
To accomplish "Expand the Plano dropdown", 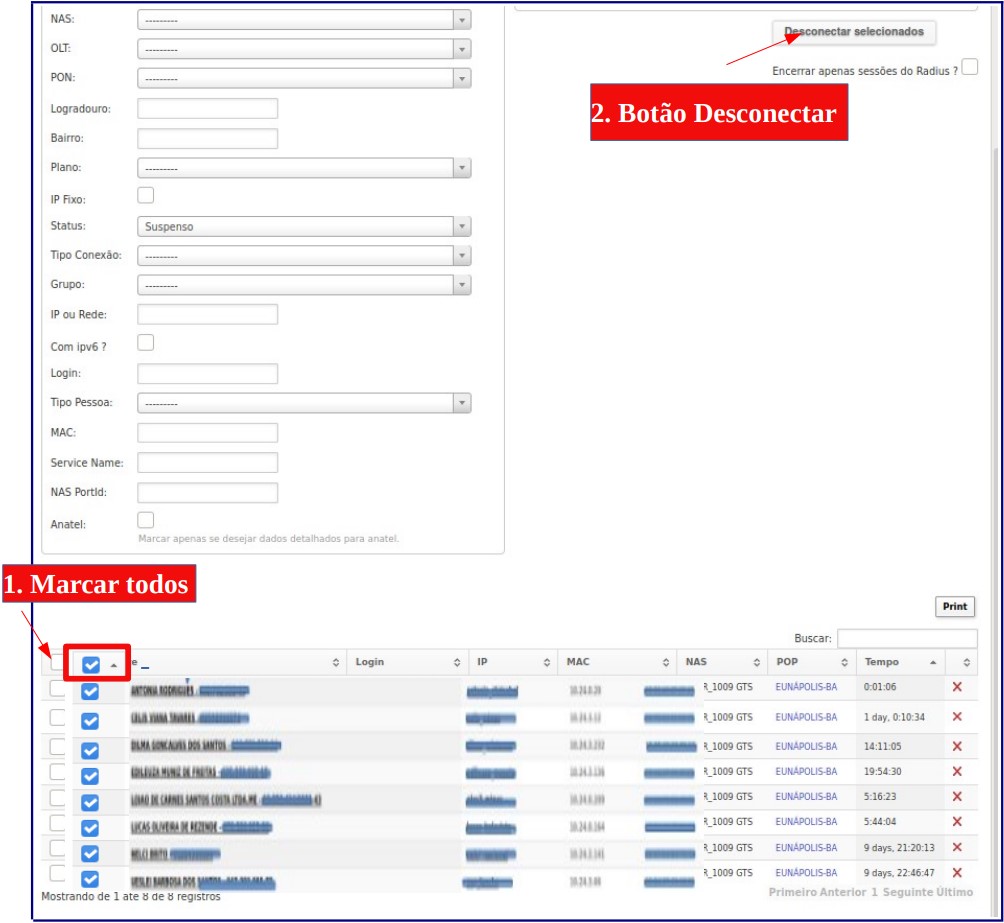I will click(303, 168).
